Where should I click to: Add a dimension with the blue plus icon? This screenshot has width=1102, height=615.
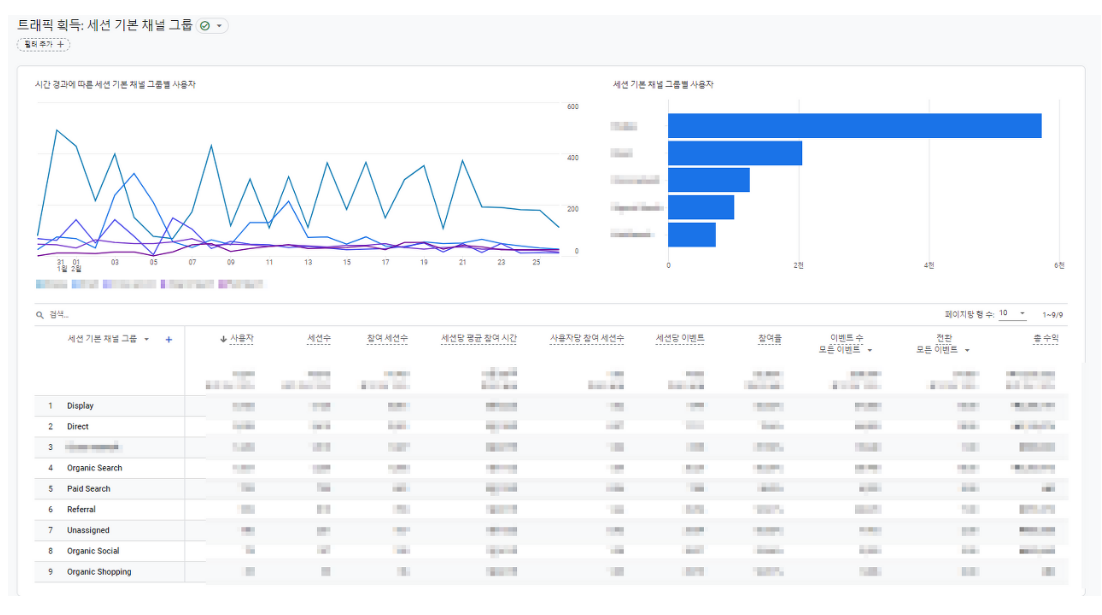pyautogui.click(x=169, y=339)
